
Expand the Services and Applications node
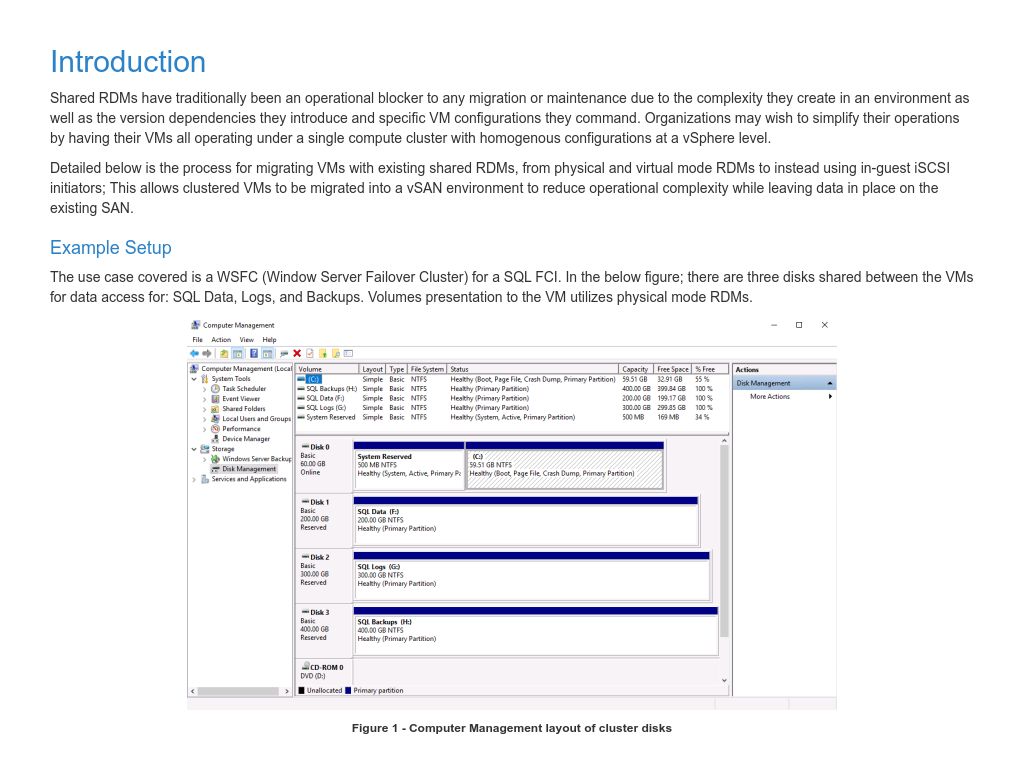192,479
